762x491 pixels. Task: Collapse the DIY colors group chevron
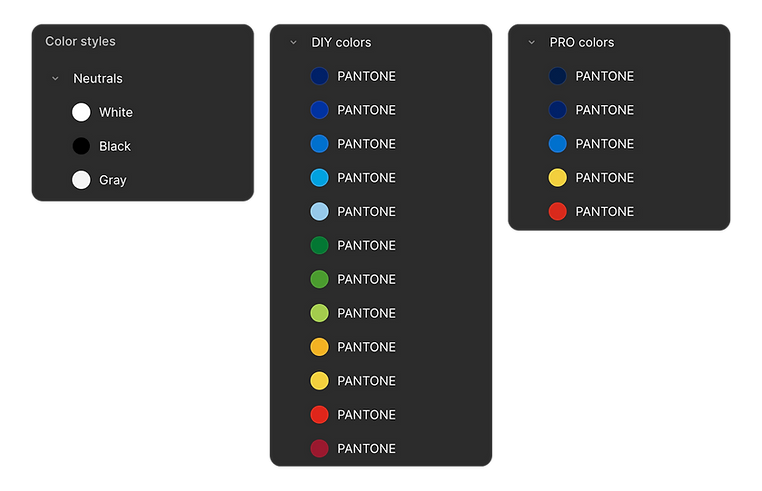[294, 42]
